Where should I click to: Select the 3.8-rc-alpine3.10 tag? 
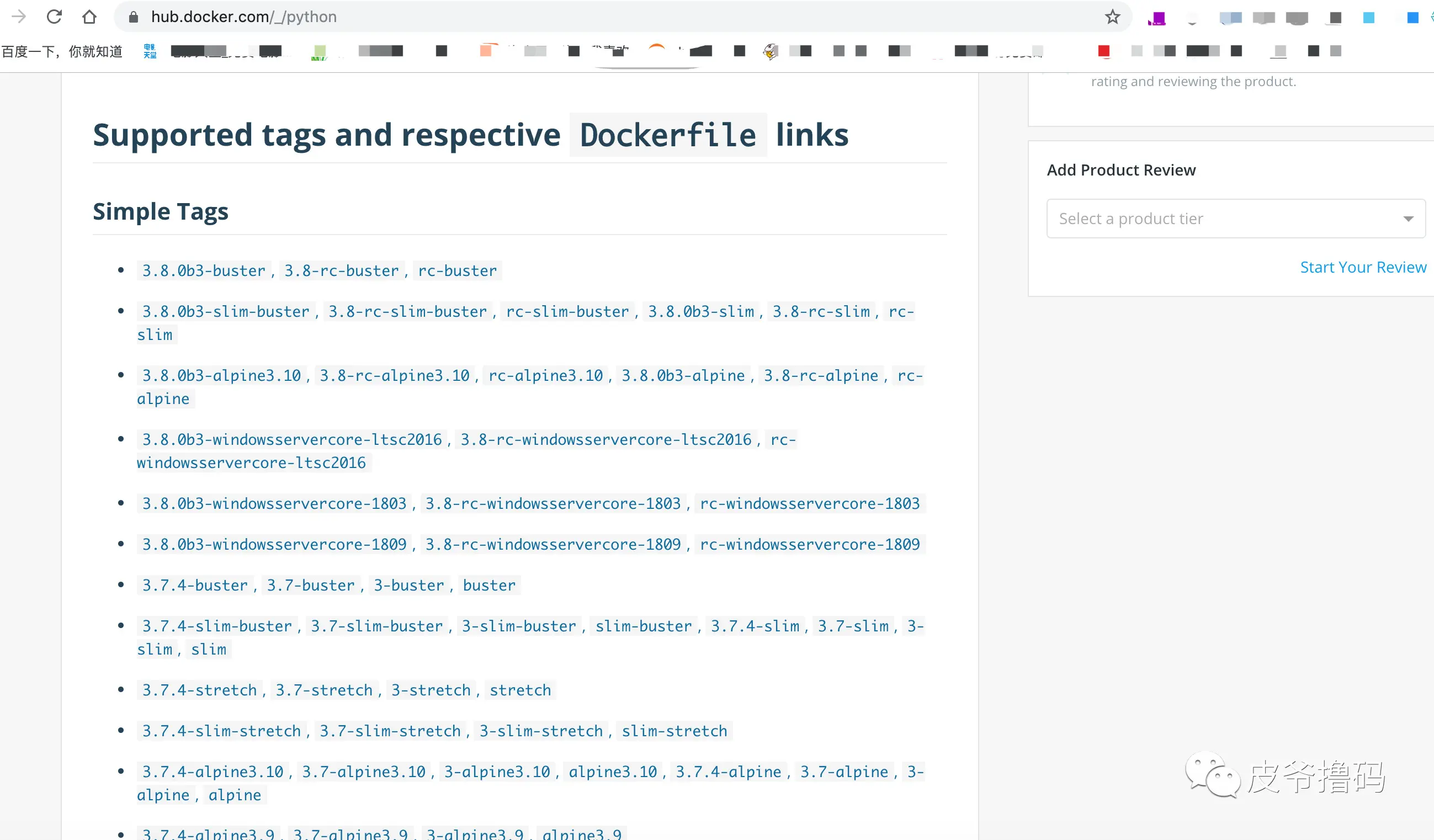[394, 376]
